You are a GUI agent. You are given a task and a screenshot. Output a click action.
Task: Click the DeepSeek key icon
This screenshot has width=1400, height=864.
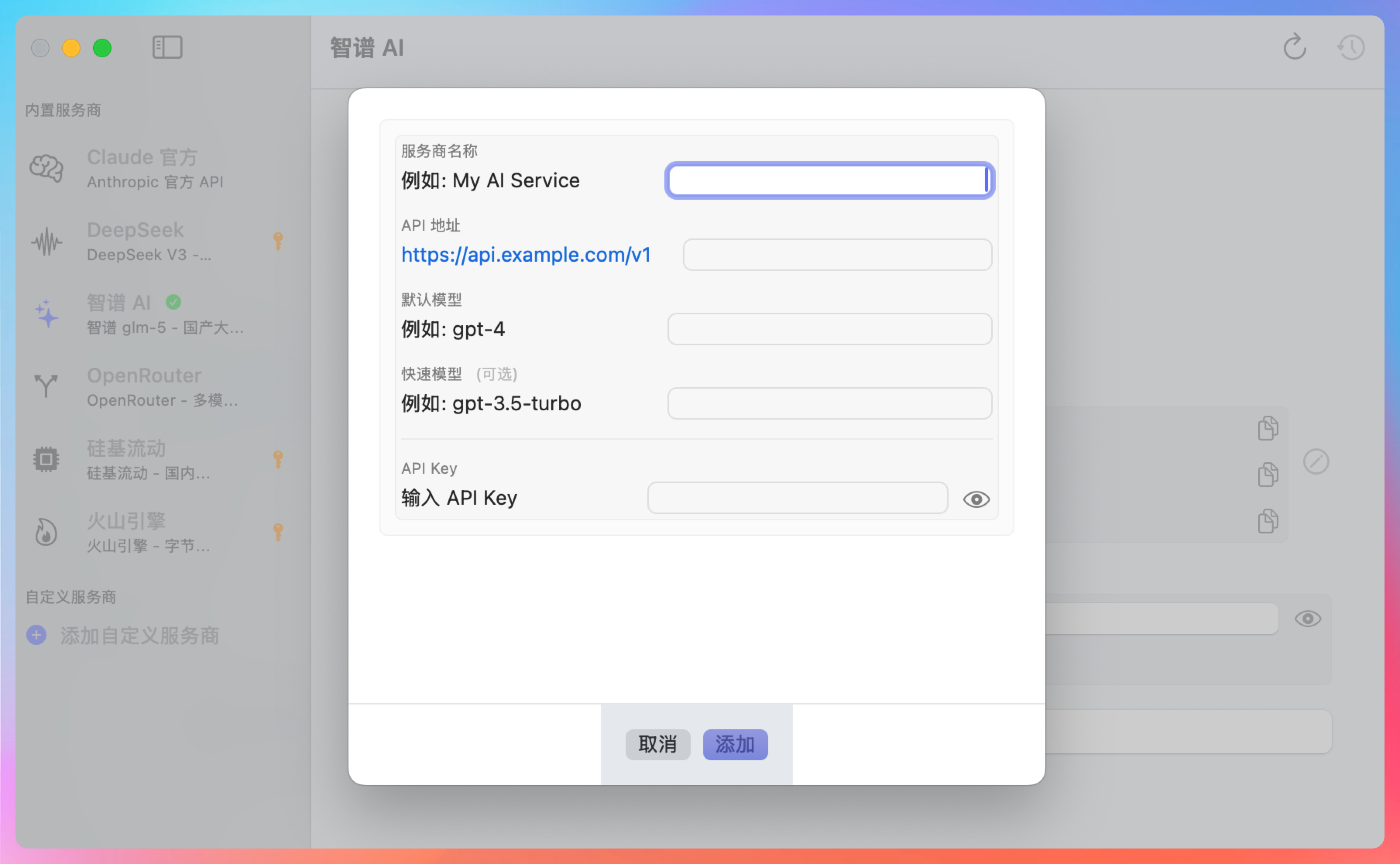pyautogui.click(x=278, y=241)
